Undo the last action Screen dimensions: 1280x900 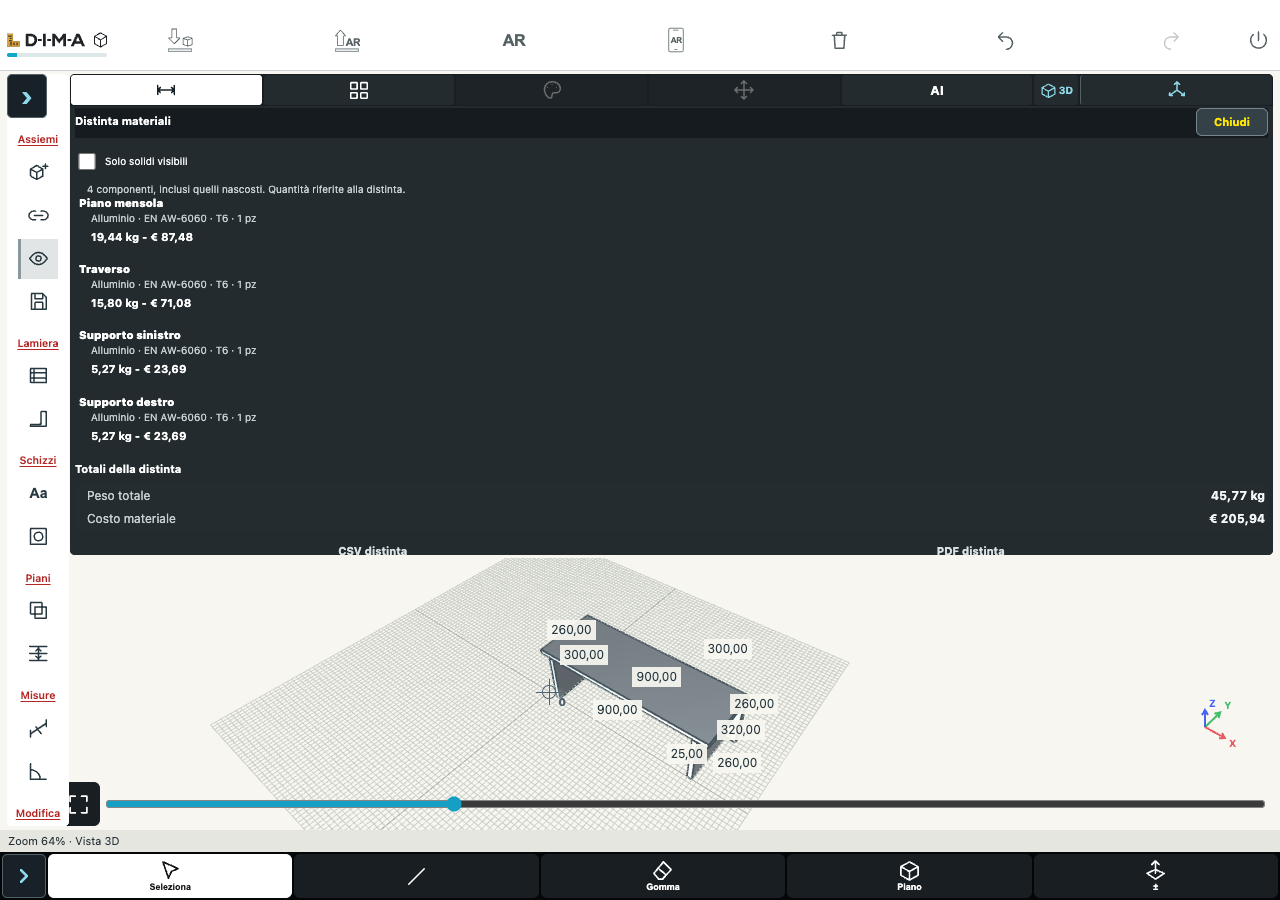[x=1006, y=40]
